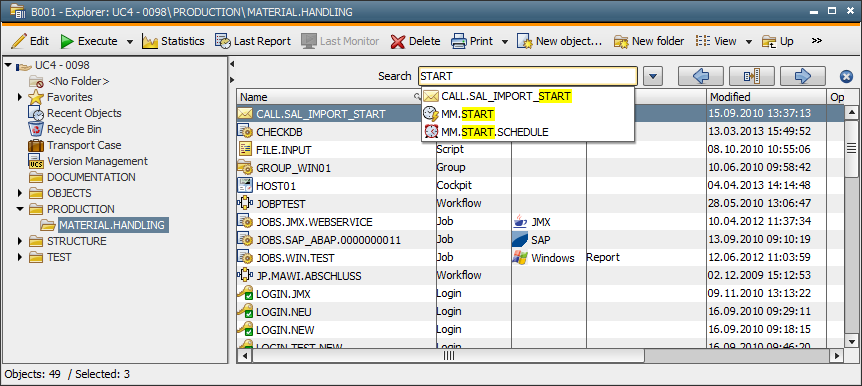The image size is (862, 386).
Task: Open the Last Report
Action: pyautogui.click(x=253, y=41)
